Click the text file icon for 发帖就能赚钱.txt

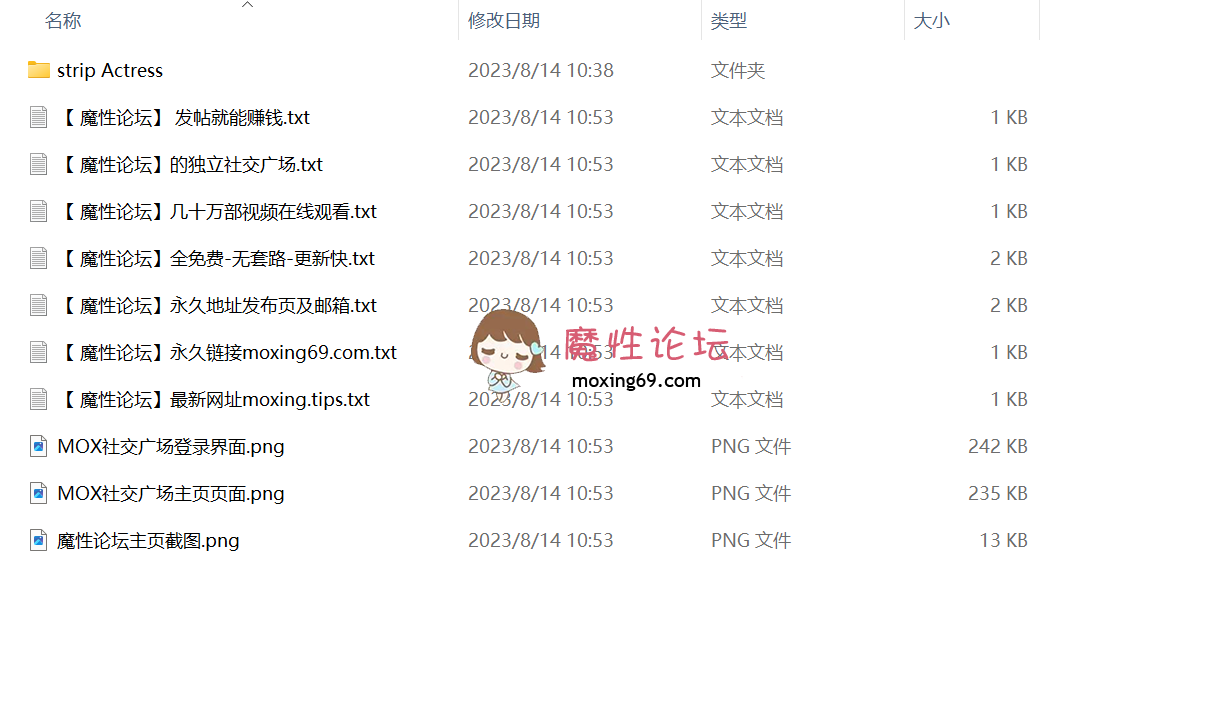pos(39,117)
